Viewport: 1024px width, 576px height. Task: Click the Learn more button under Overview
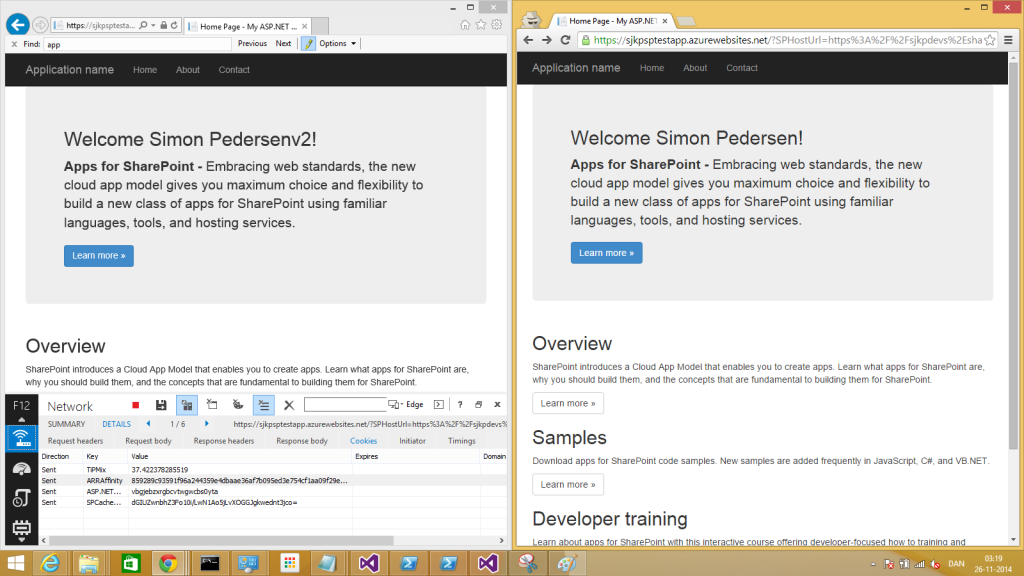(x=567, y=403)
